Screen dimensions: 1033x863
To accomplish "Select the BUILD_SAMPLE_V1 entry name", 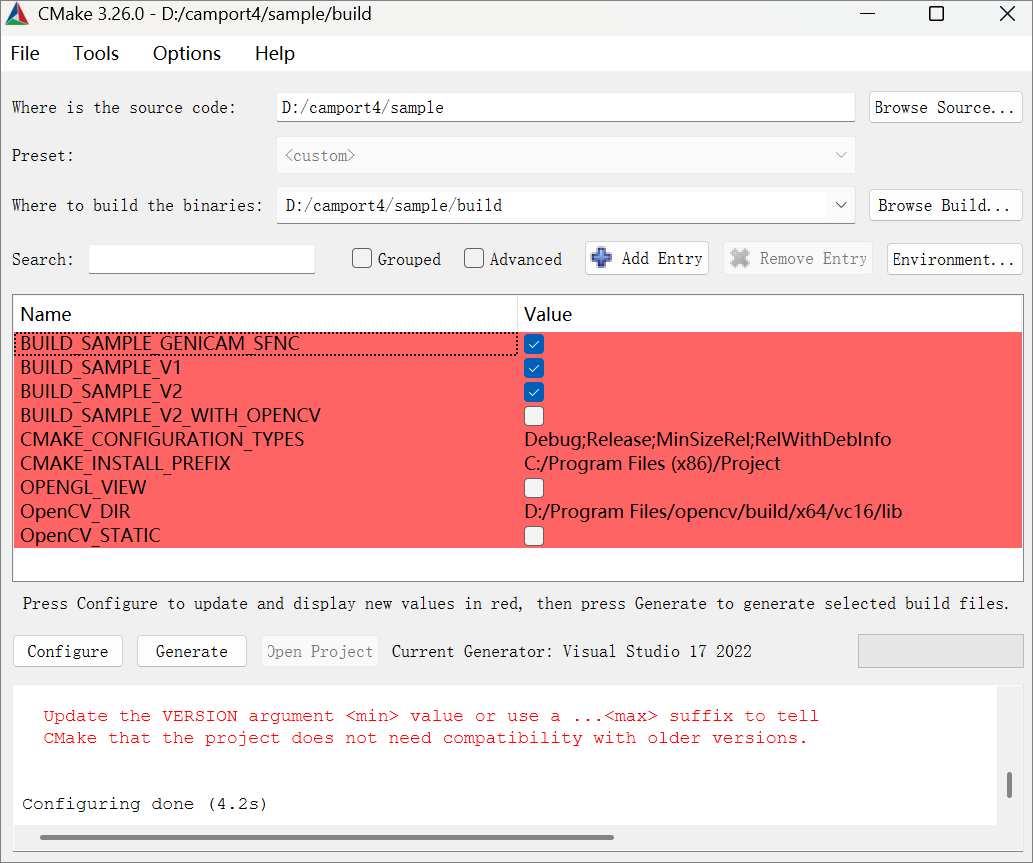I will [x=101, y=368].
